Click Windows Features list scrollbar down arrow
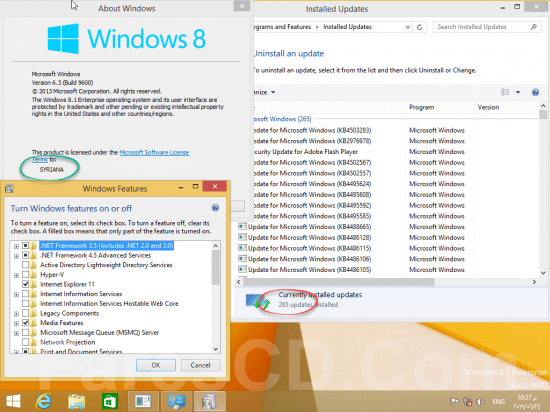Viewport: 550px width, 412px height. click(x=216, y=349)
